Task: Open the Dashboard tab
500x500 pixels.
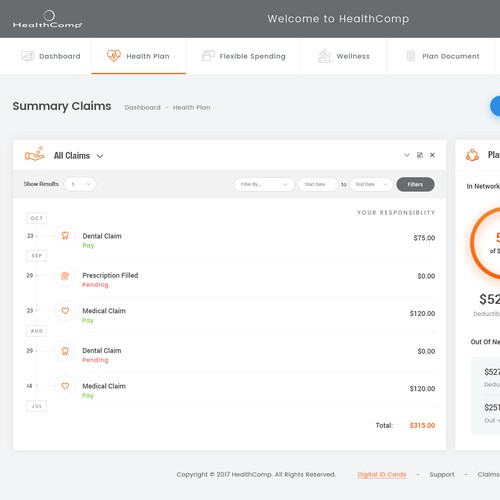Action: 51,56
